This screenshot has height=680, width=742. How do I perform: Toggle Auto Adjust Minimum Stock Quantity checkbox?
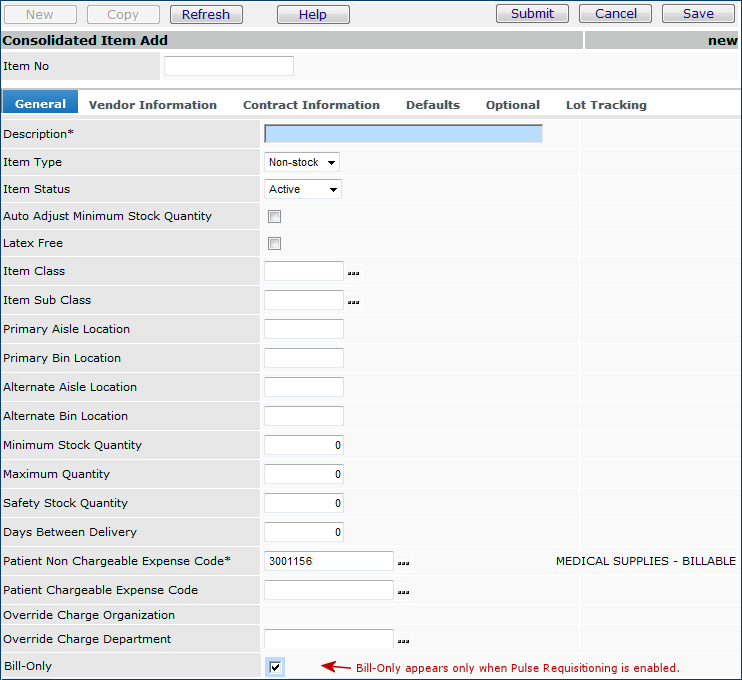tap(274, 216)
